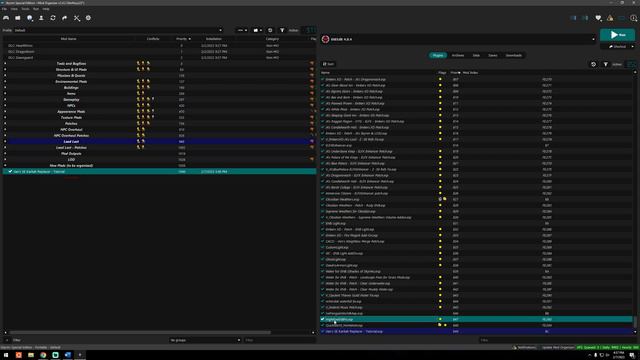The height and width of the screenshot is (360, 640).
Task: Open the game instance manager controller icon
Action: click(x=6, y=18)
